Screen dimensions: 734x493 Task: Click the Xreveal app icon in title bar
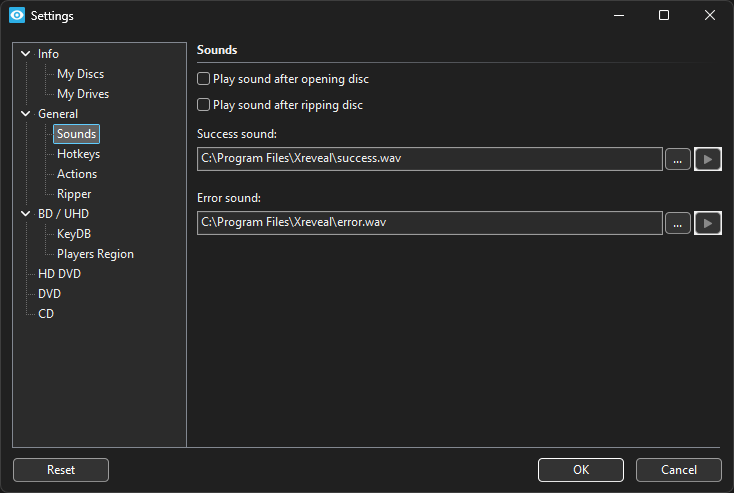point(16,16)
